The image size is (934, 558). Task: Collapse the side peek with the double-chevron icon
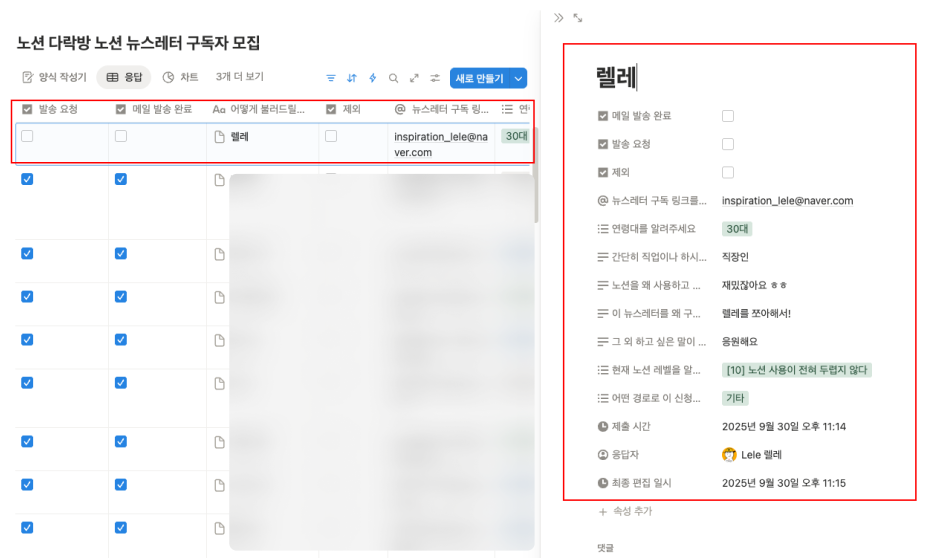(558, 18)
